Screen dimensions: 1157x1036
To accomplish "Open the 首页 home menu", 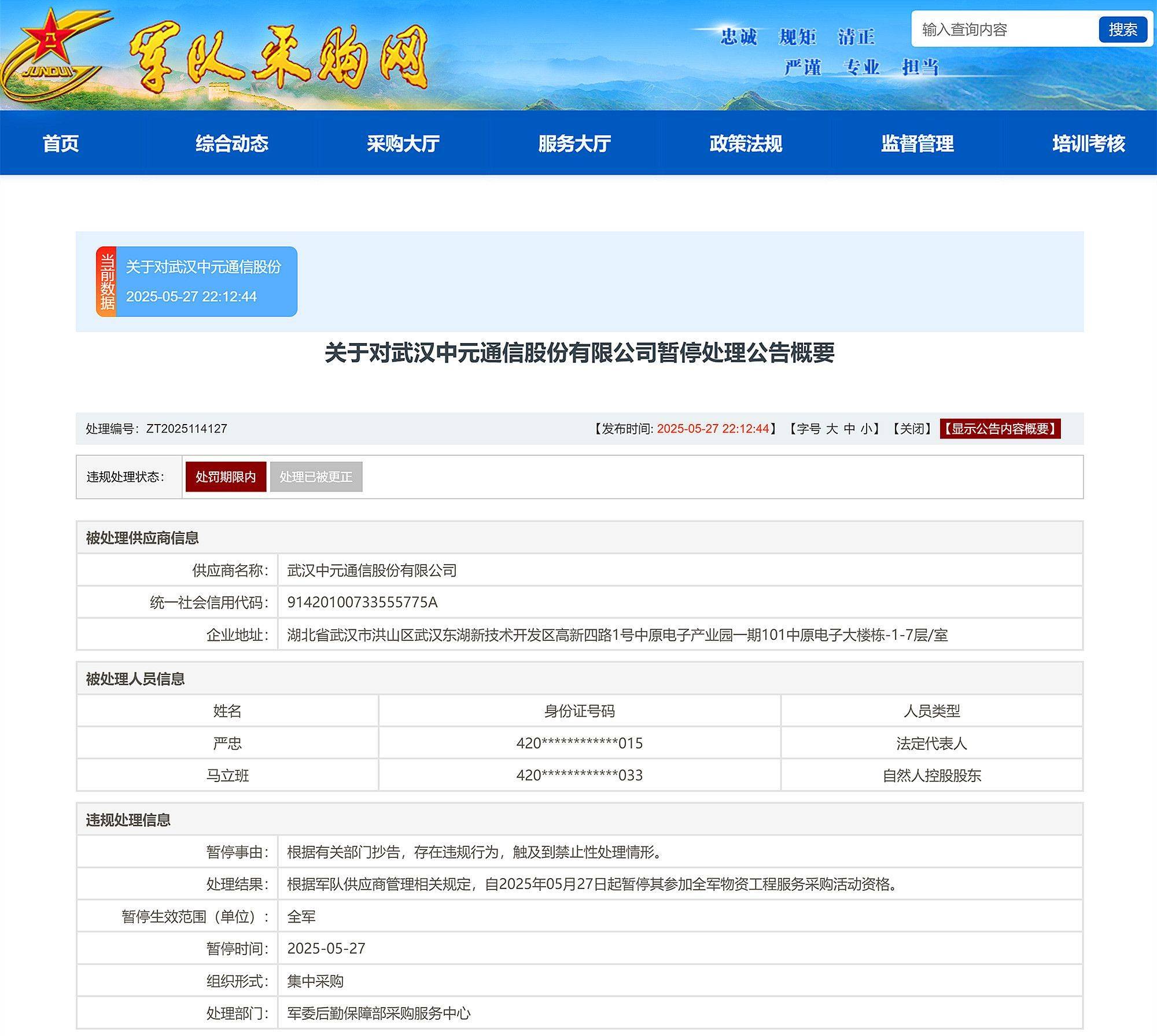I will click(x=61, y=143).
